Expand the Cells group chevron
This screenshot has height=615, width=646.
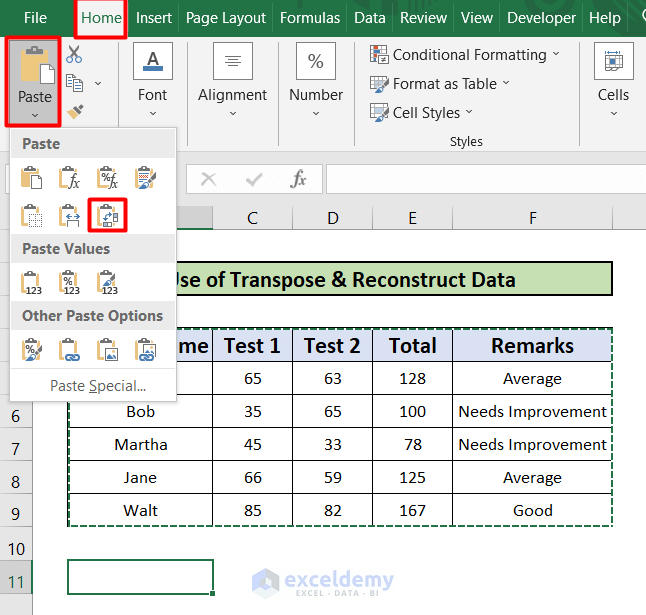614,113
